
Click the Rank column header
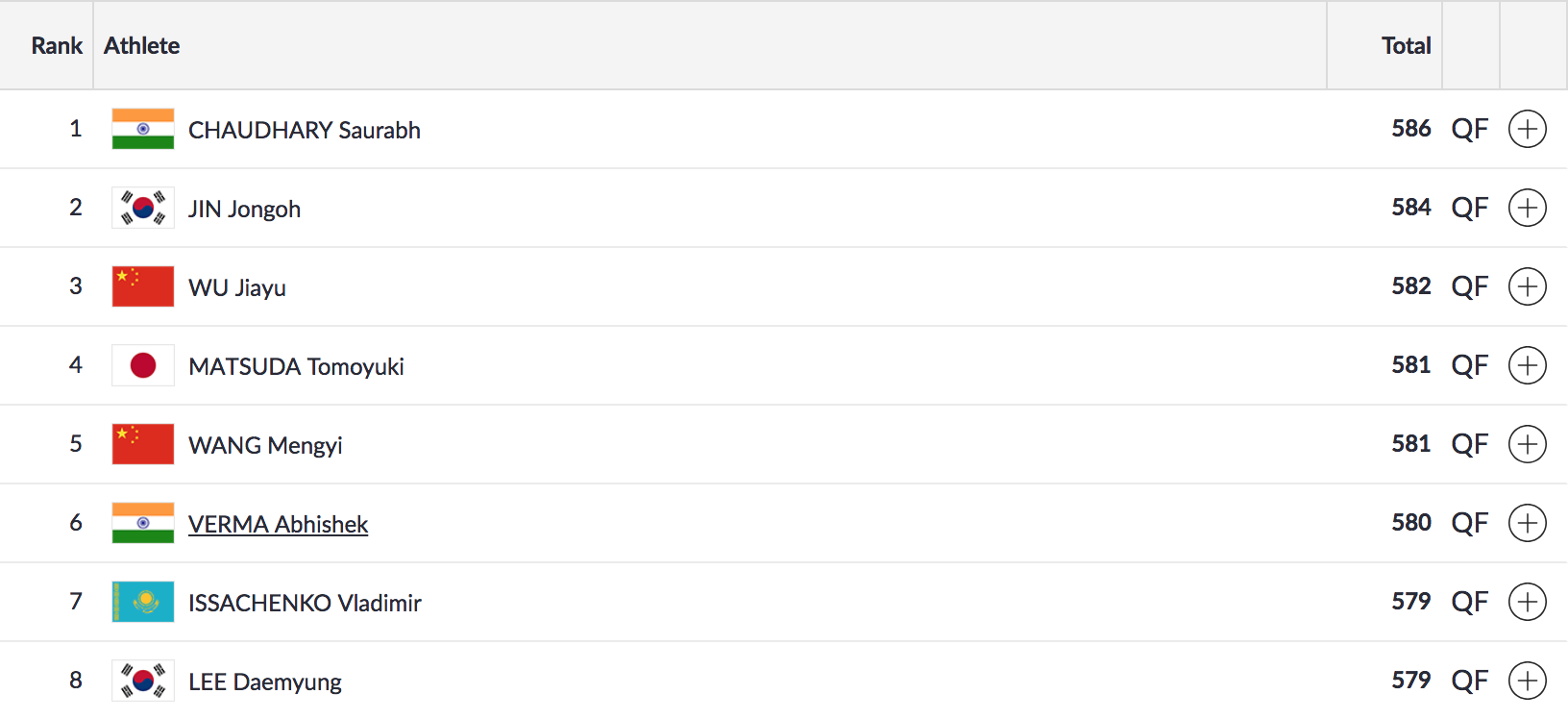tap(57, 45)
